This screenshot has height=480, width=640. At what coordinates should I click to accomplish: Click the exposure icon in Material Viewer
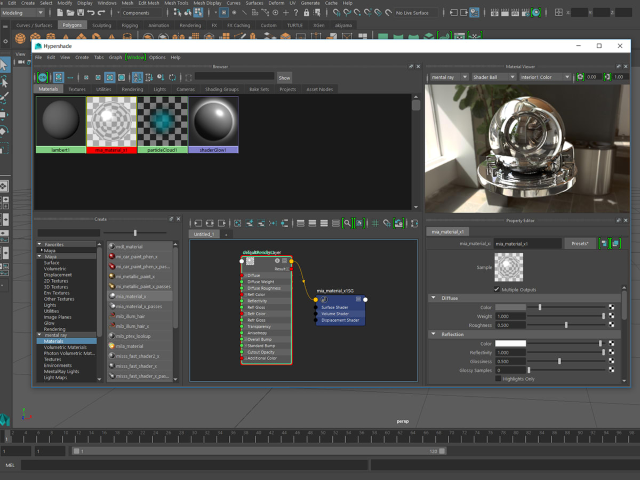point(580,77)
